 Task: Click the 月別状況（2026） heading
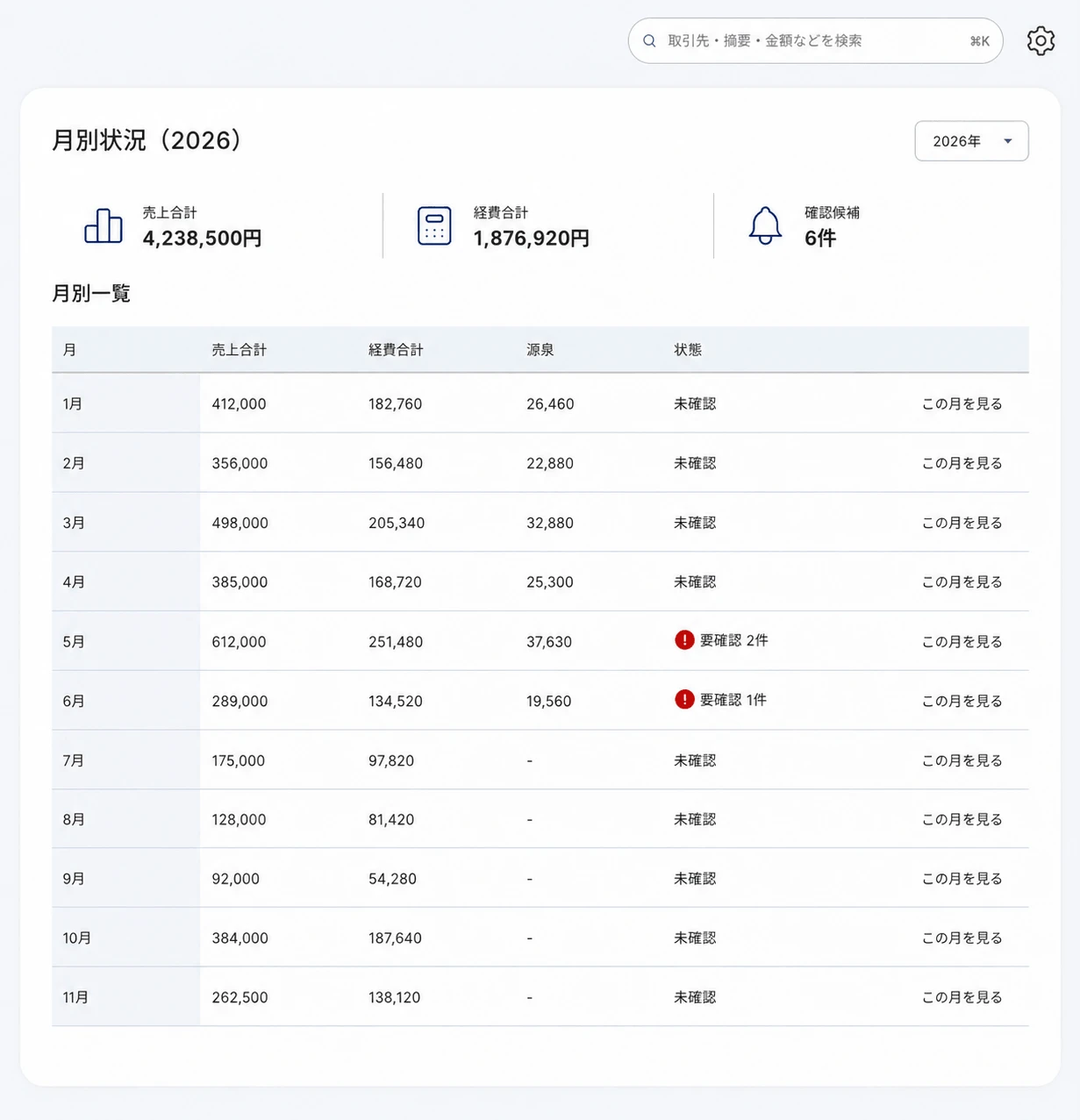click(x=147, y=140)
